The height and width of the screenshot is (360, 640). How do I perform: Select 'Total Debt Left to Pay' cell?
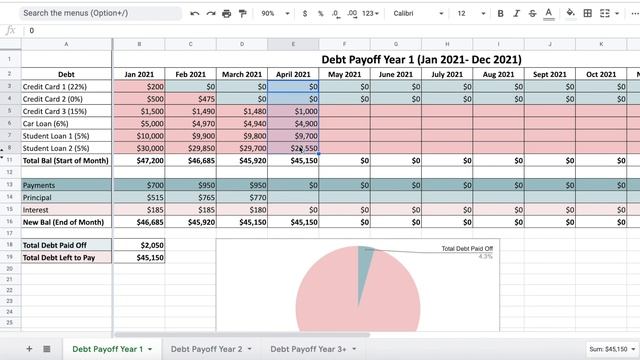click(x=66, y=258)
